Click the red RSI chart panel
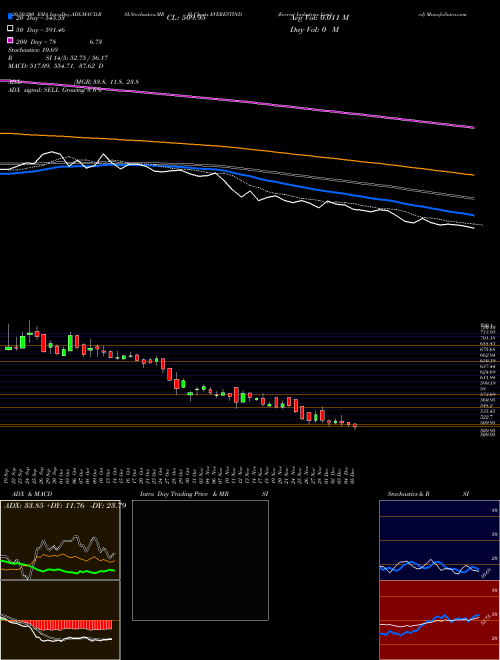Viewport: 500px width, 660px height. point(439,620)
